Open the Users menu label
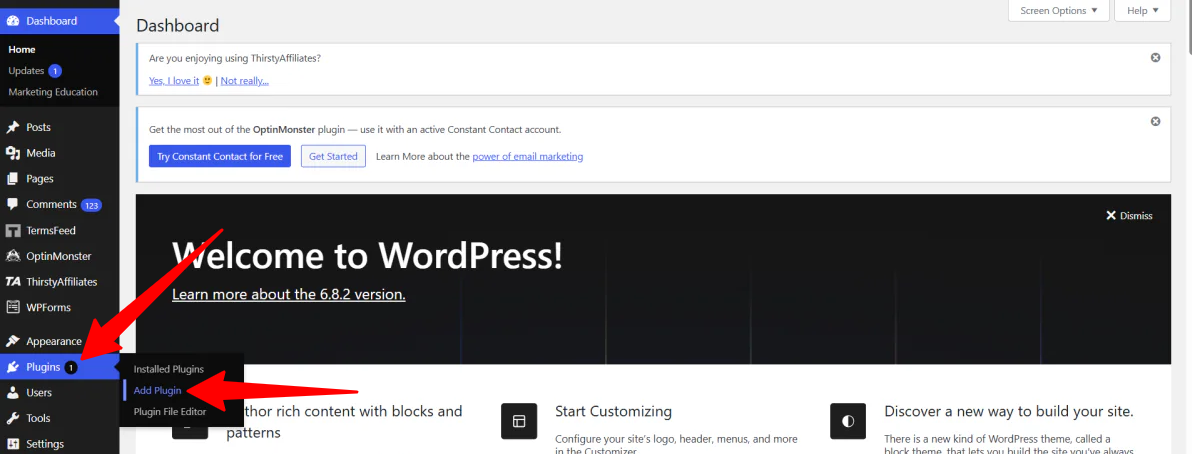Screen dimensions: 1192x454 tap(40, 392)
